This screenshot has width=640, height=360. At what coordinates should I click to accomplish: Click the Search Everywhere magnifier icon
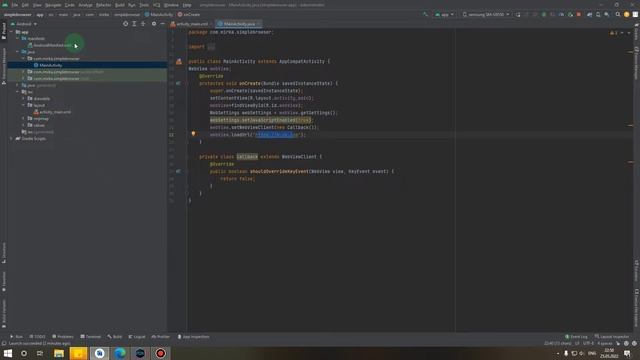[x=618, y=15]
